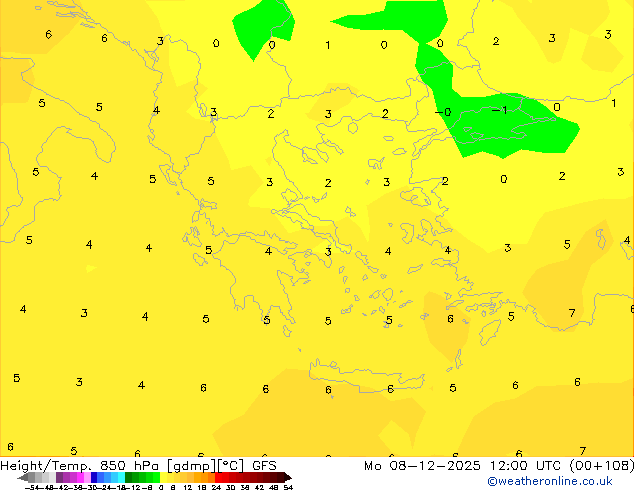Click the 'Mo 08-12-2025 12:00 UTC' timestamp
The image size is (634, 490).
click(463, 466)
